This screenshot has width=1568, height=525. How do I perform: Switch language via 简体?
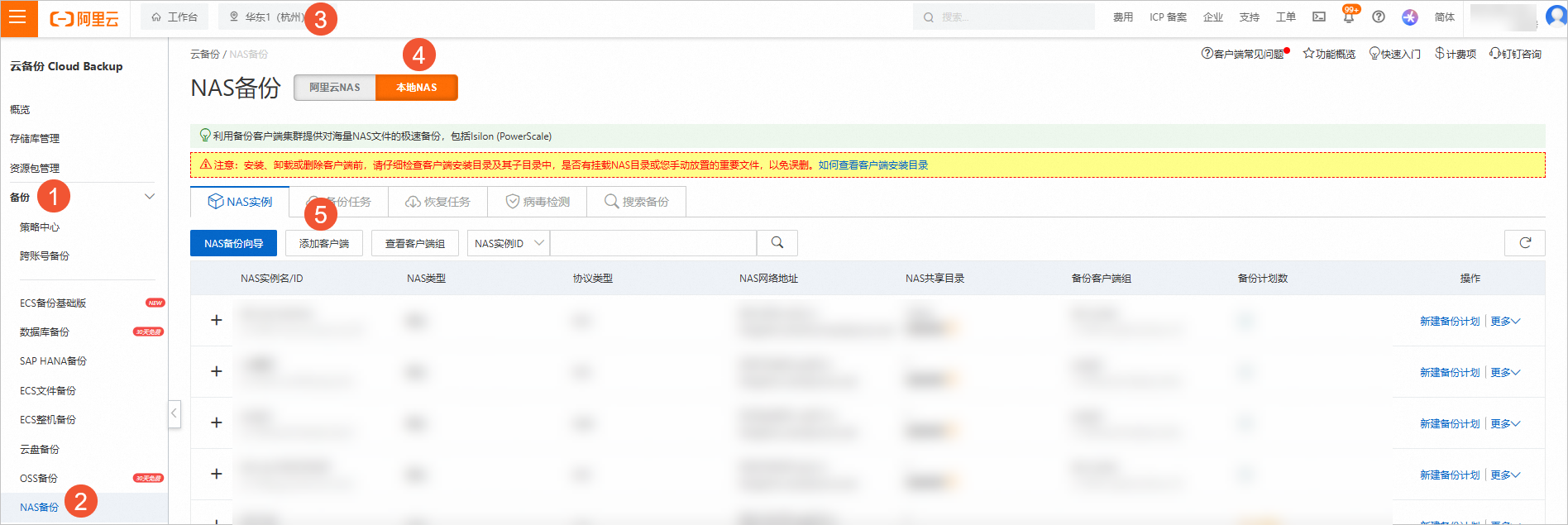1445,17
